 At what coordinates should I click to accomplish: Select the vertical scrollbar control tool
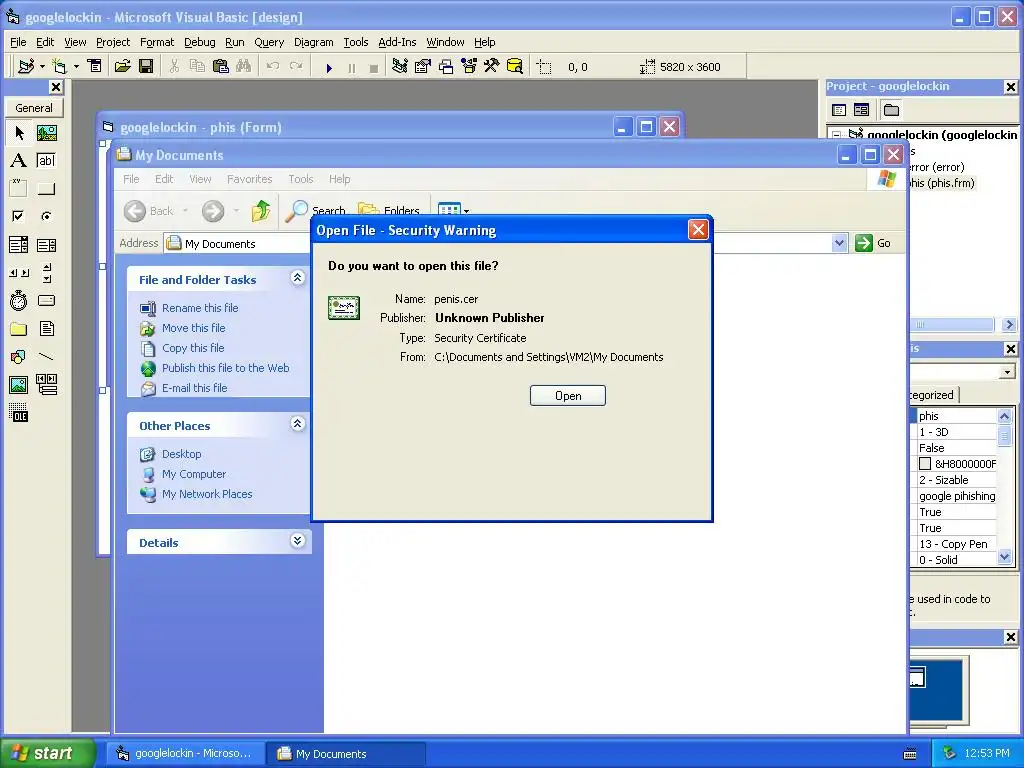[x=46, y=273]
